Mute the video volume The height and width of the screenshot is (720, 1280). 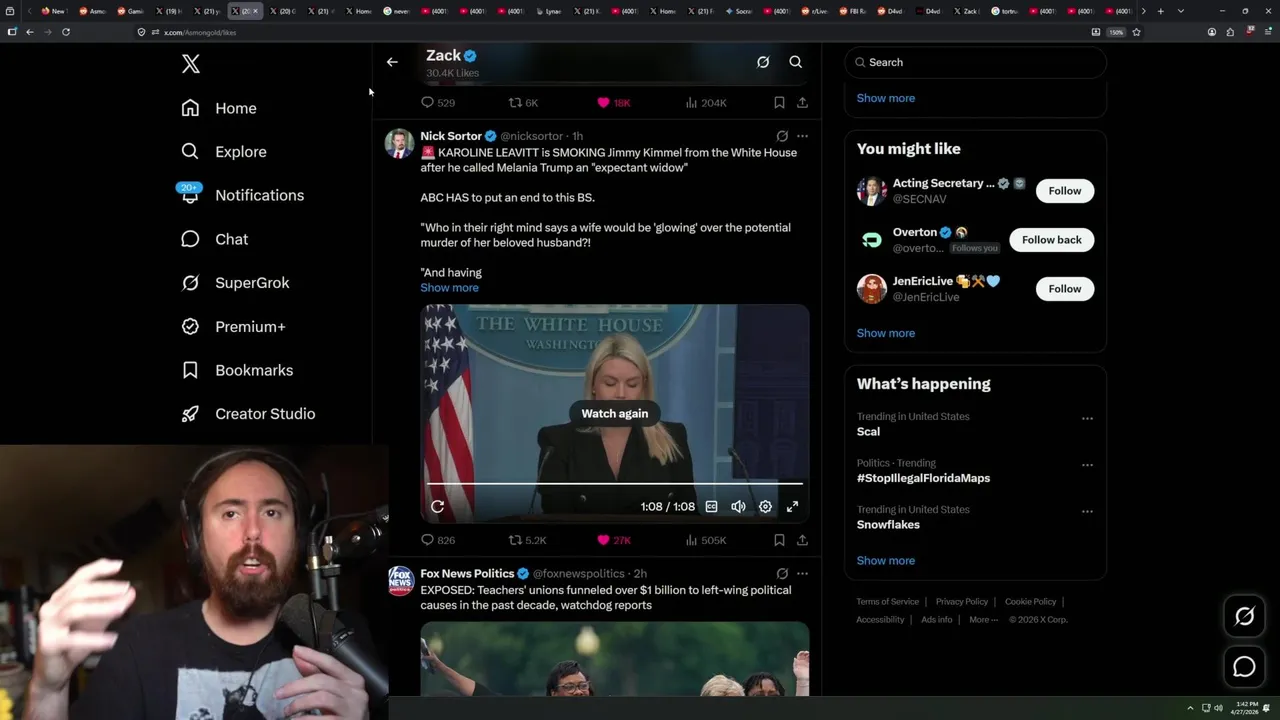tap(738, 507)
